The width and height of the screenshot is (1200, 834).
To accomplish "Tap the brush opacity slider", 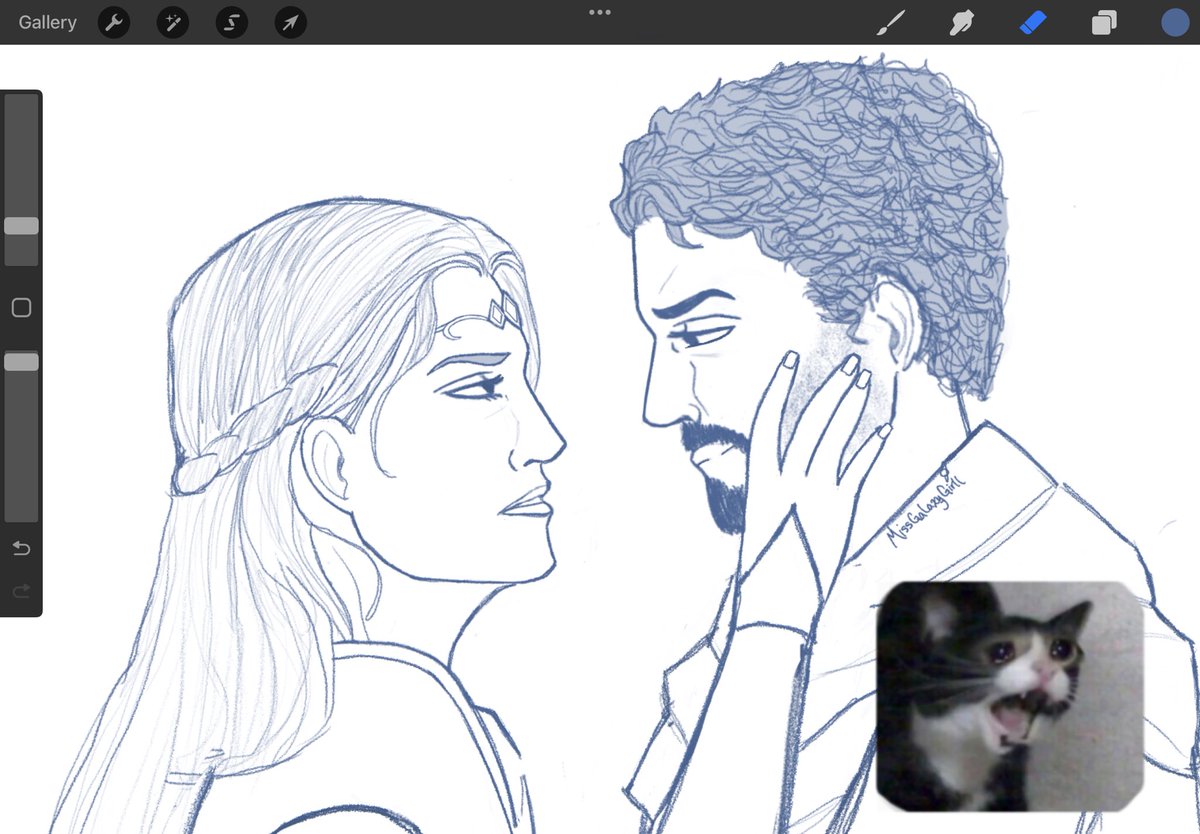I will click(x=21, y=361).
